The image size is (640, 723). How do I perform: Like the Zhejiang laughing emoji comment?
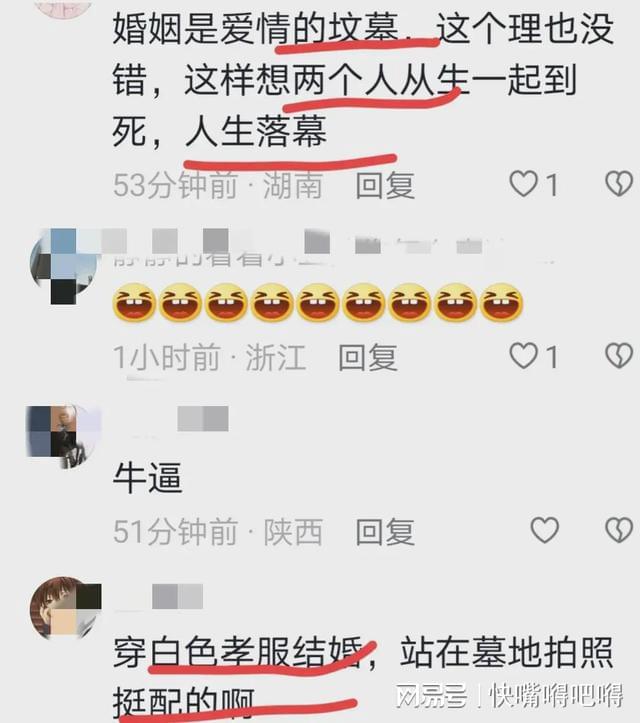[x=524, y=356]
